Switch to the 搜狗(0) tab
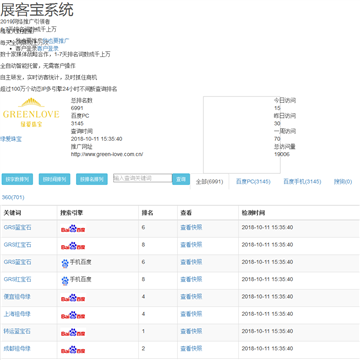This screenshot has height=360, width=360. pyautogui.click(x=343, y=182)
